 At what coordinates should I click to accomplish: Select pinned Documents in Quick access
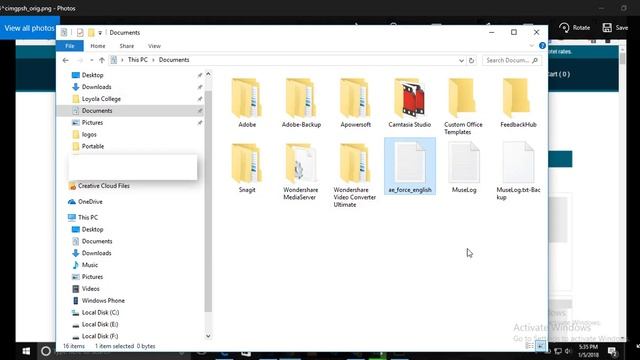click(131, 111)
